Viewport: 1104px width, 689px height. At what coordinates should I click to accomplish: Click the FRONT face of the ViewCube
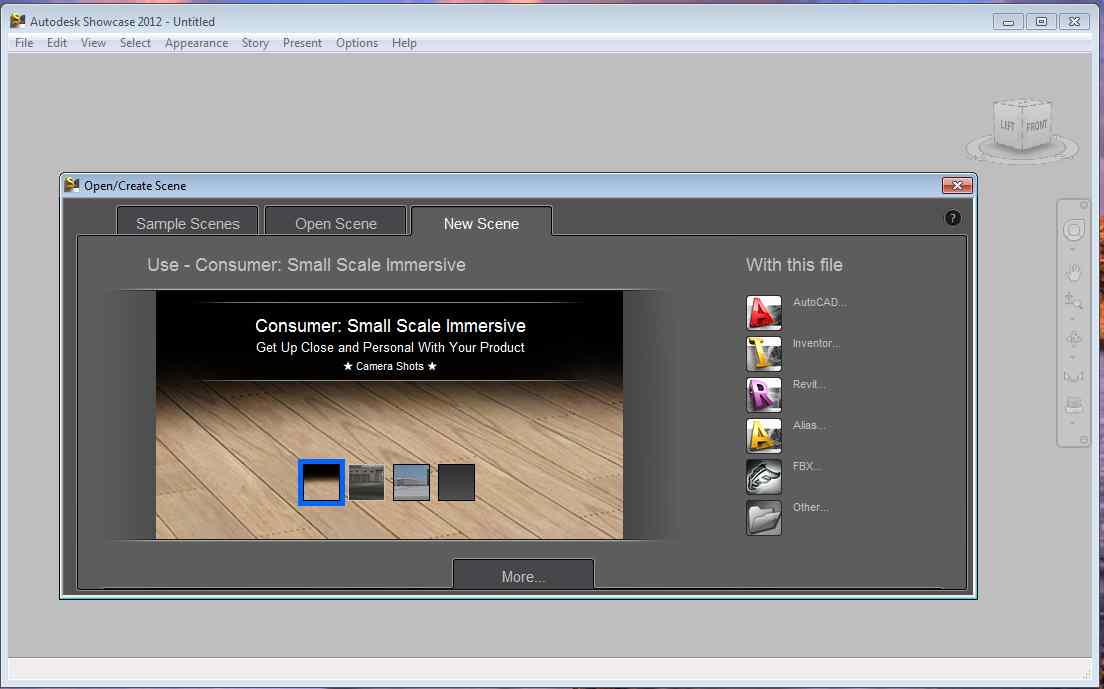[x=1036, y=127]
